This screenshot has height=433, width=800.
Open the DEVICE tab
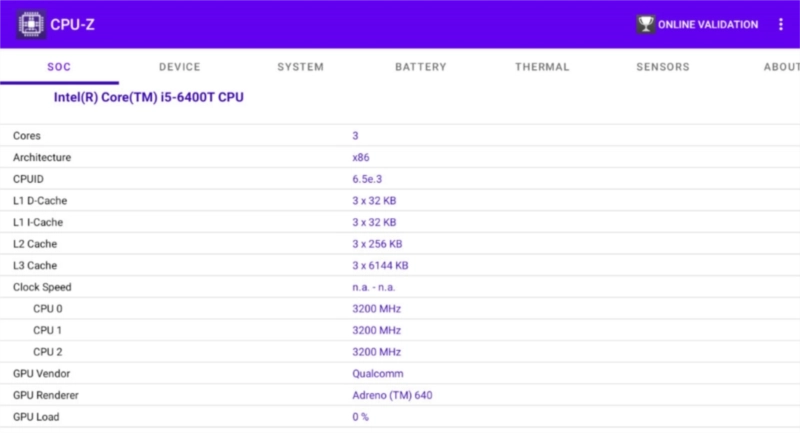click(180, 67)
